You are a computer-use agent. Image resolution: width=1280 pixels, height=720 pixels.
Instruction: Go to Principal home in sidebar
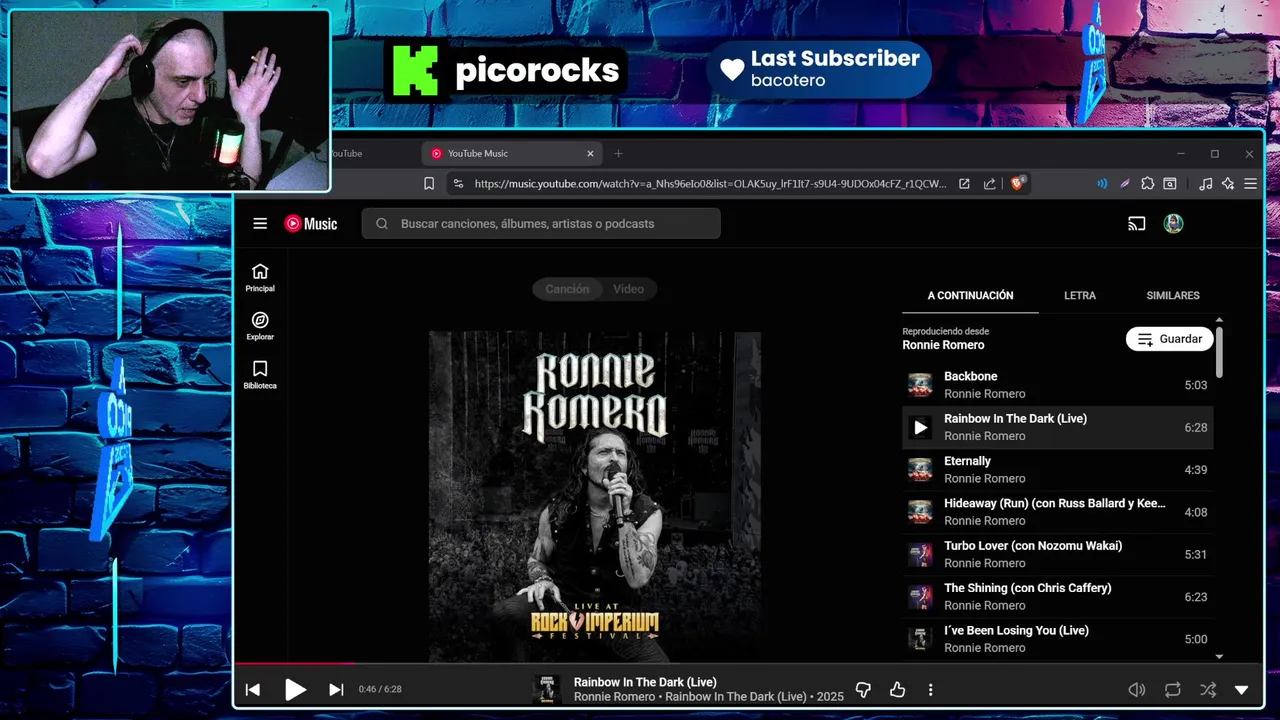click(x=260, y=277)
